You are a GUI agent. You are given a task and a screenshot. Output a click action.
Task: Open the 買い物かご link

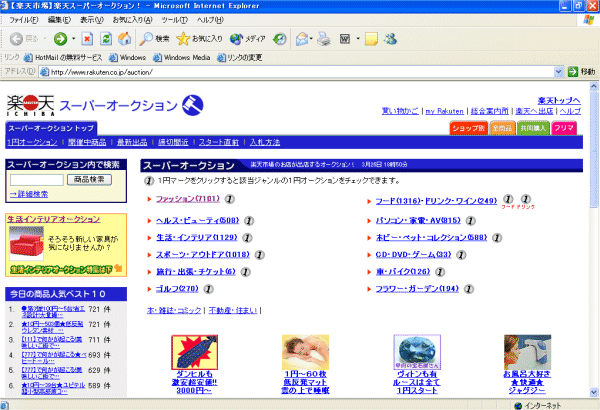tap(400, 111)
